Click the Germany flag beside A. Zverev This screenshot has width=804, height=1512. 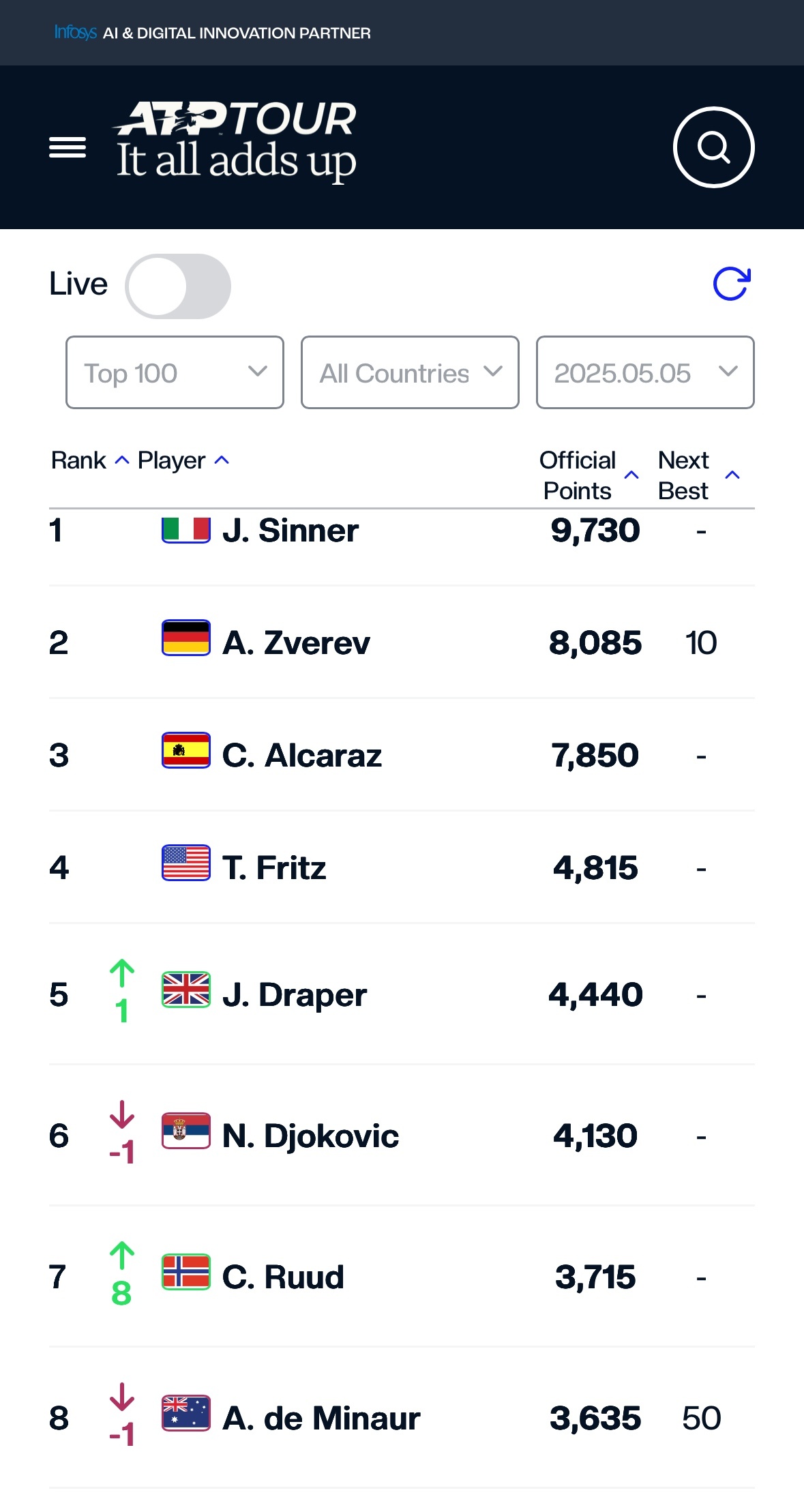point(185,638)
